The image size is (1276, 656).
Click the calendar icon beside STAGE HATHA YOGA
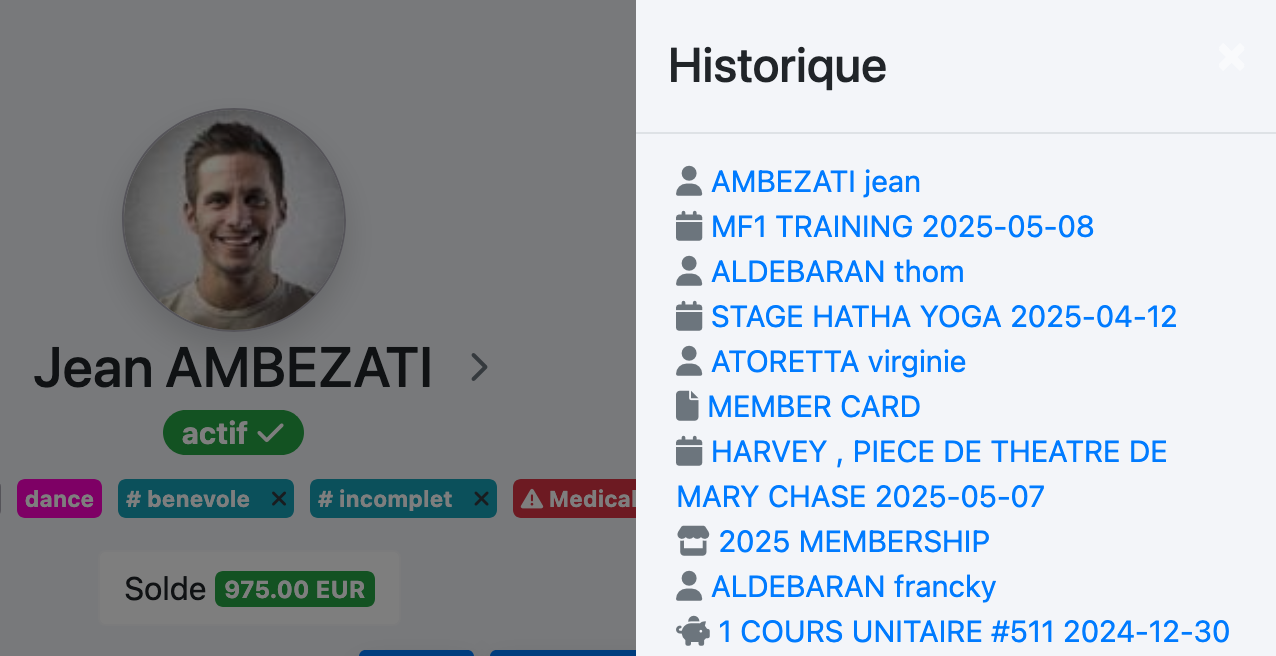tap(689, 316)
